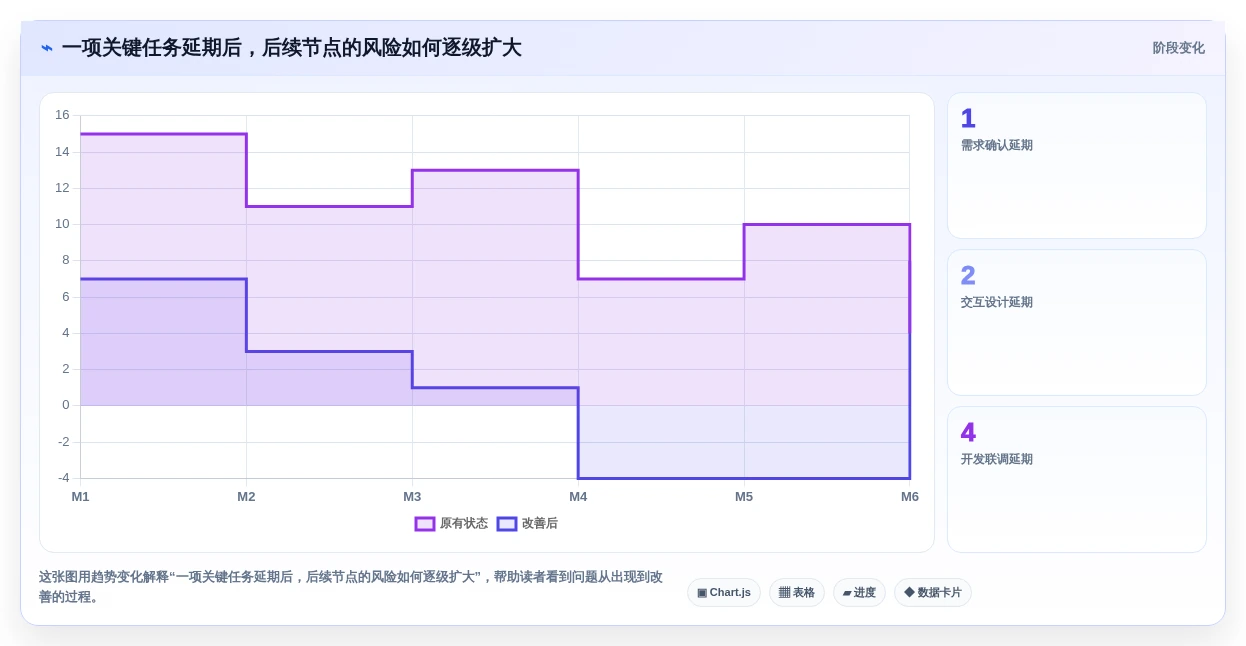Click the chart title heading text

291,48
